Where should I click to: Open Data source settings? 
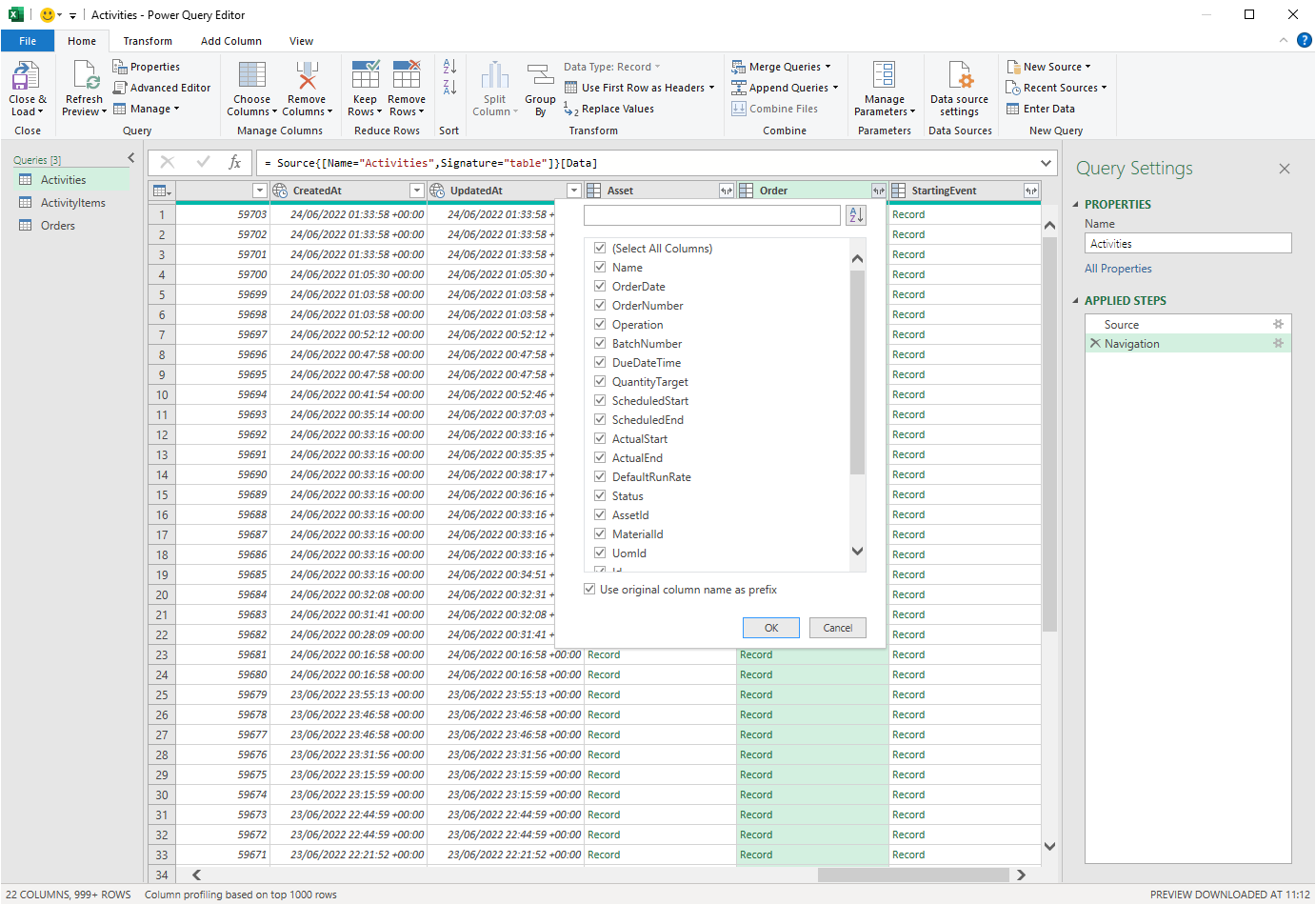point(959,76)
